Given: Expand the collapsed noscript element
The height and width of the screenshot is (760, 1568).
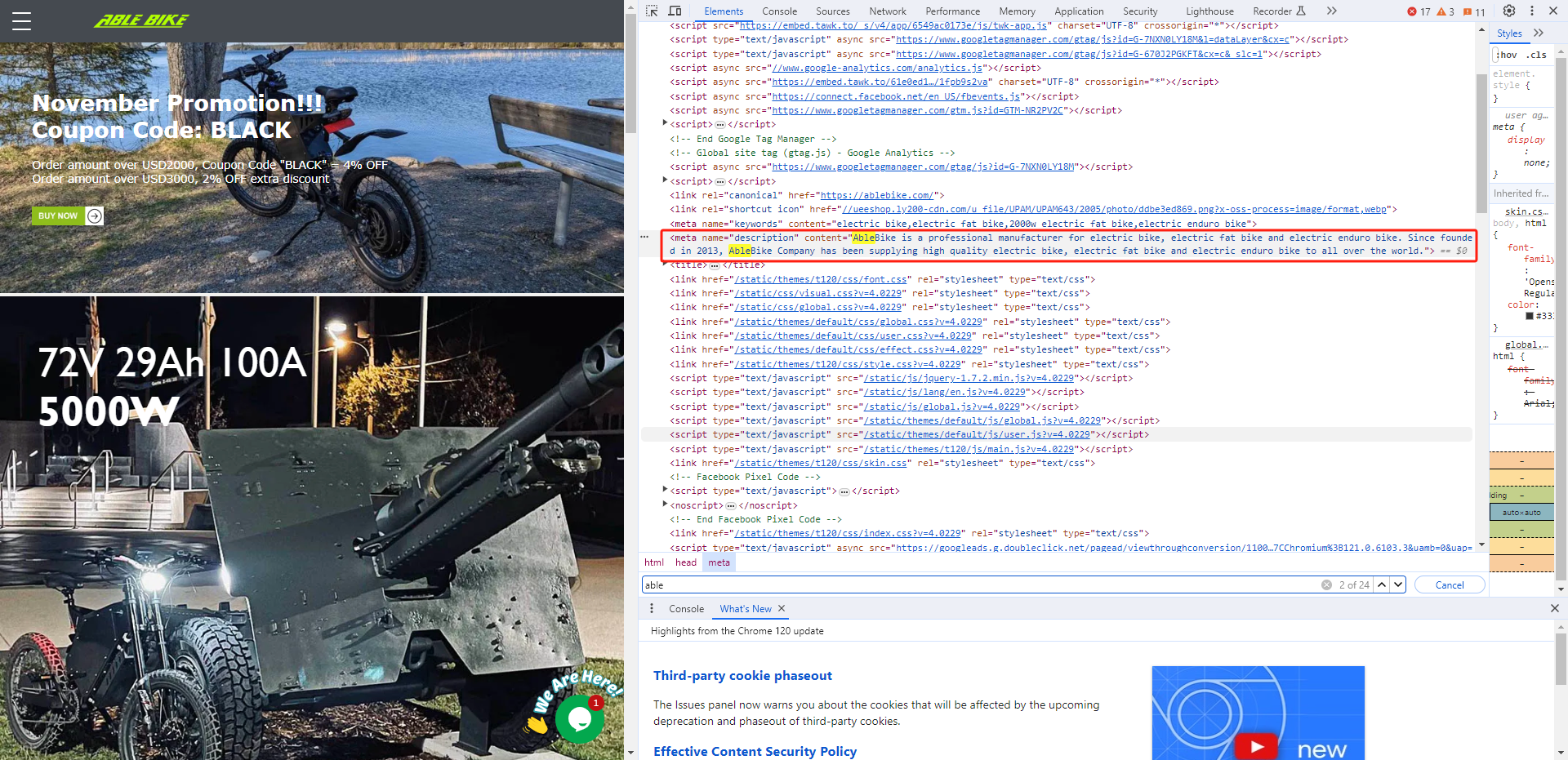Looking at the screenshot, I should 665,505.
